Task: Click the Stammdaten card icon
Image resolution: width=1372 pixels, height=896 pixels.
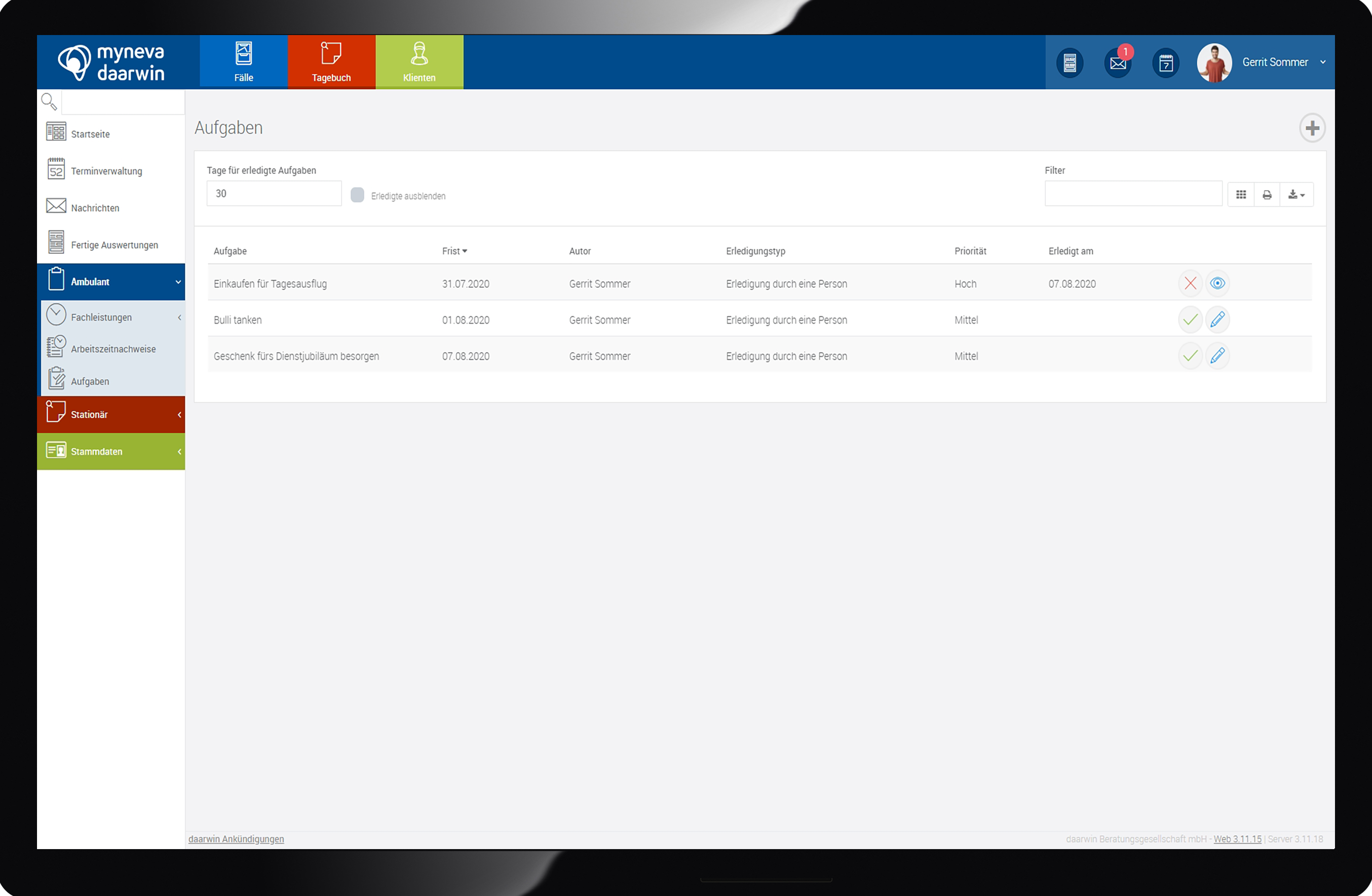Action: click(56, 450)
